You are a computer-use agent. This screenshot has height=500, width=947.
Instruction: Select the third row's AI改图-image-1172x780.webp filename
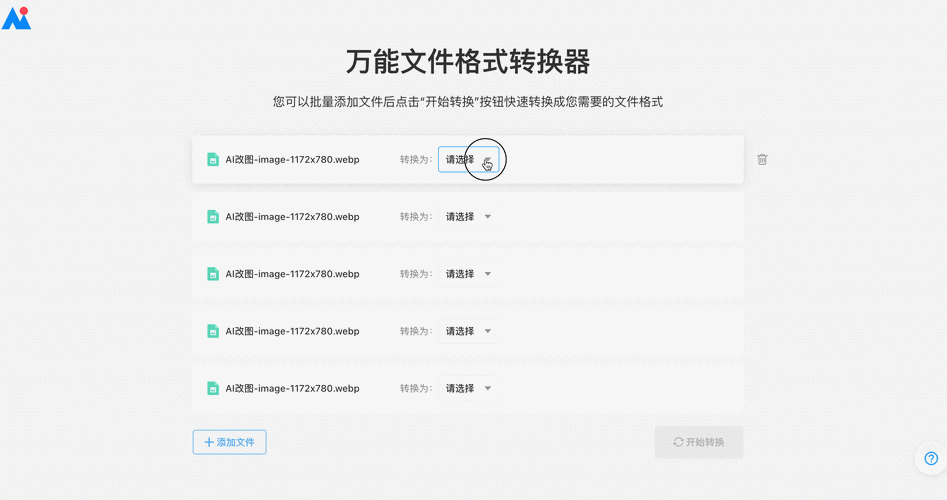[x=292, y=274]
